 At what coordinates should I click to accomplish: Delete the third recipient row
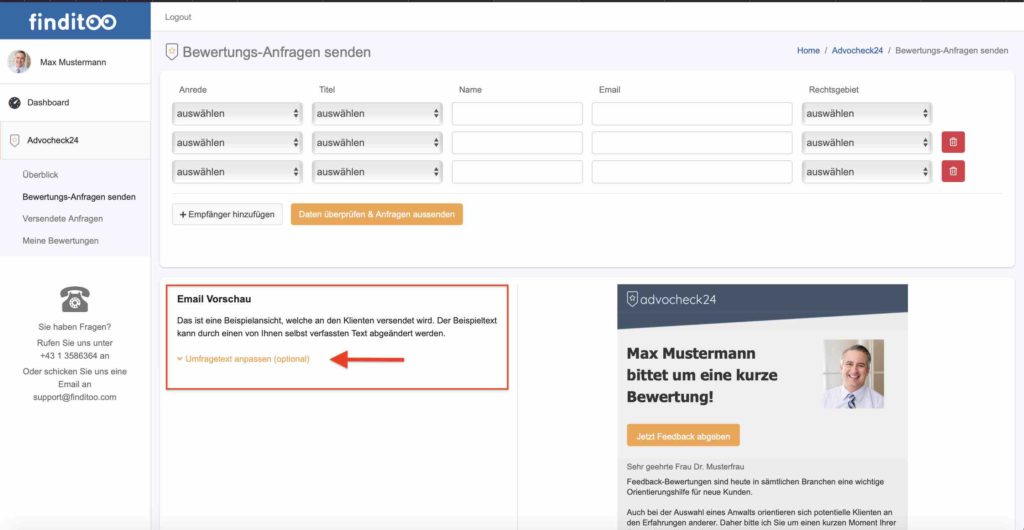coord(953,171)
